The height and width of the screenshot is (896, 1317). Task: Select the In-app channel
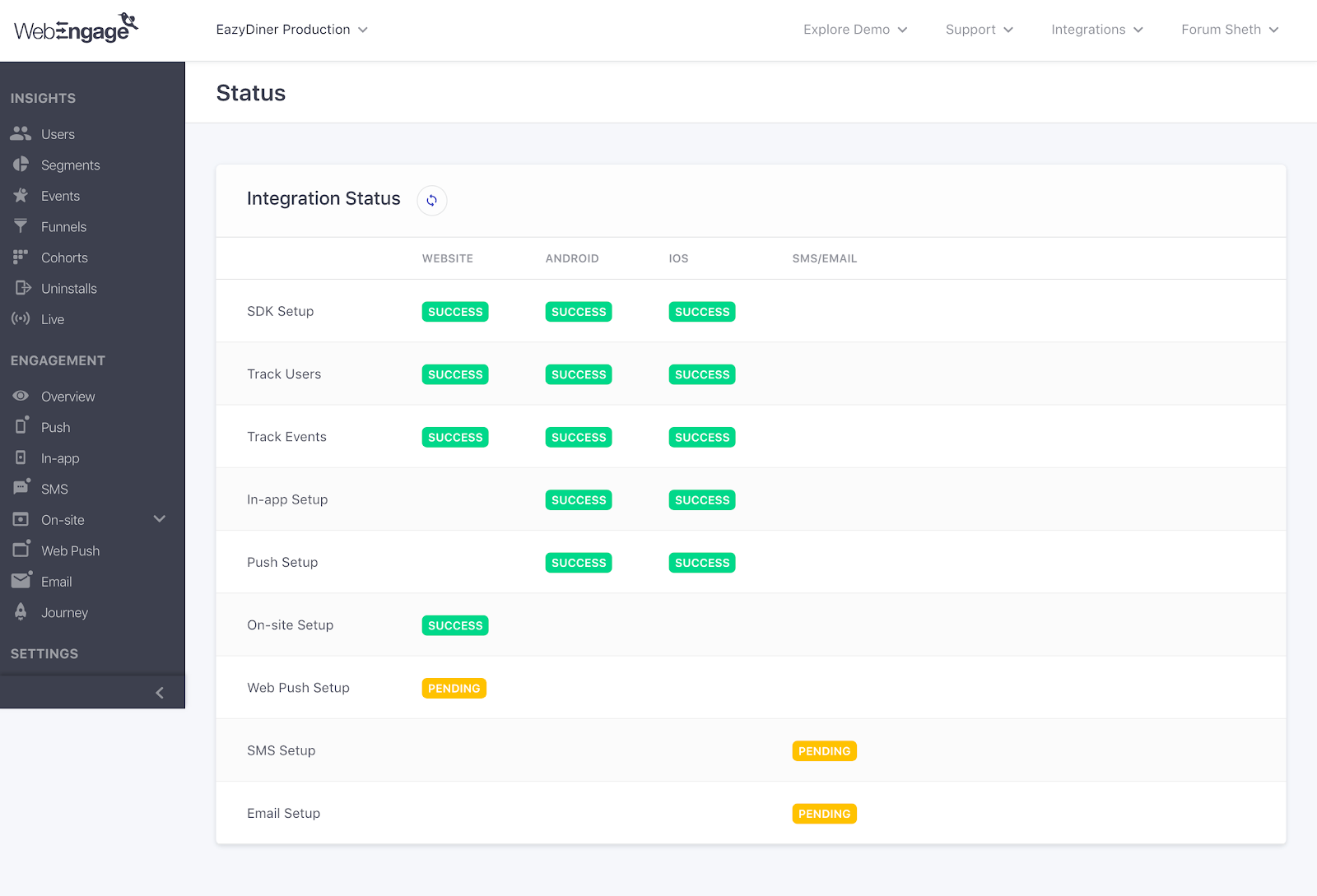[x=60, y=457]
